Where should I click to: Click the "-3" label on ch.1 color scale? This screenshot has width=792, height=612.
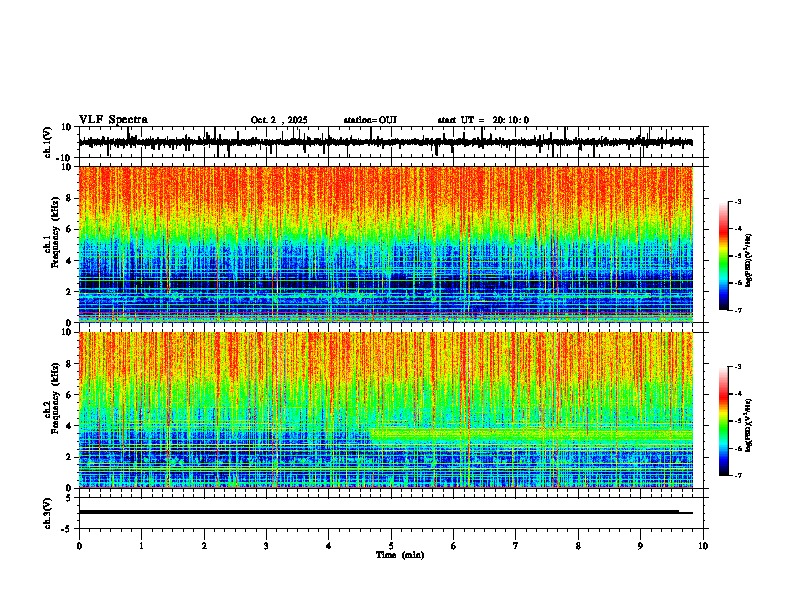[x=737, y=201]
